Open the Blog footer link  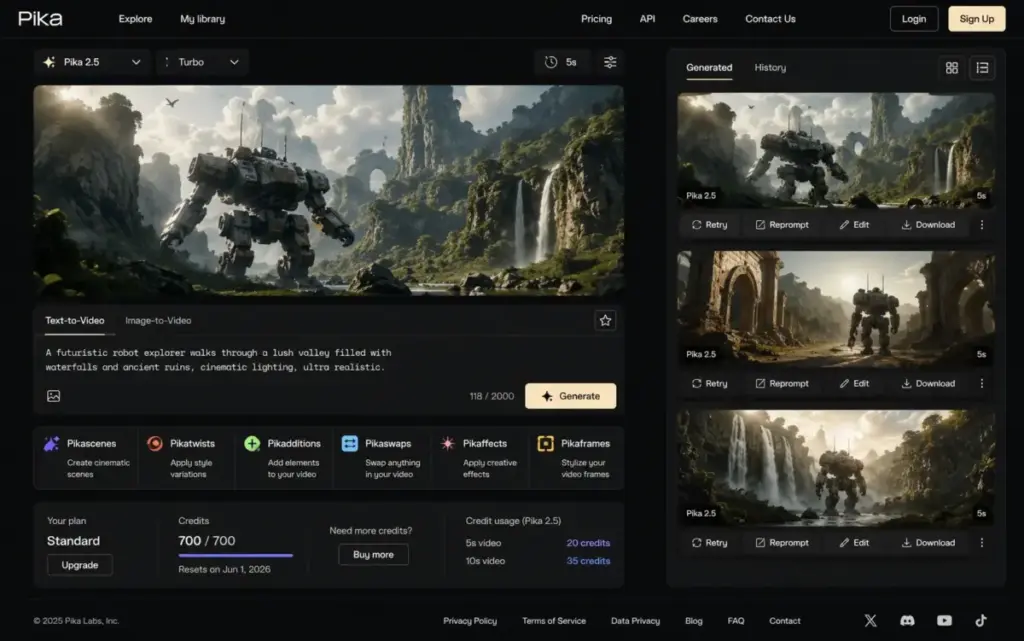pyautogui.click(x=694, y=621)
